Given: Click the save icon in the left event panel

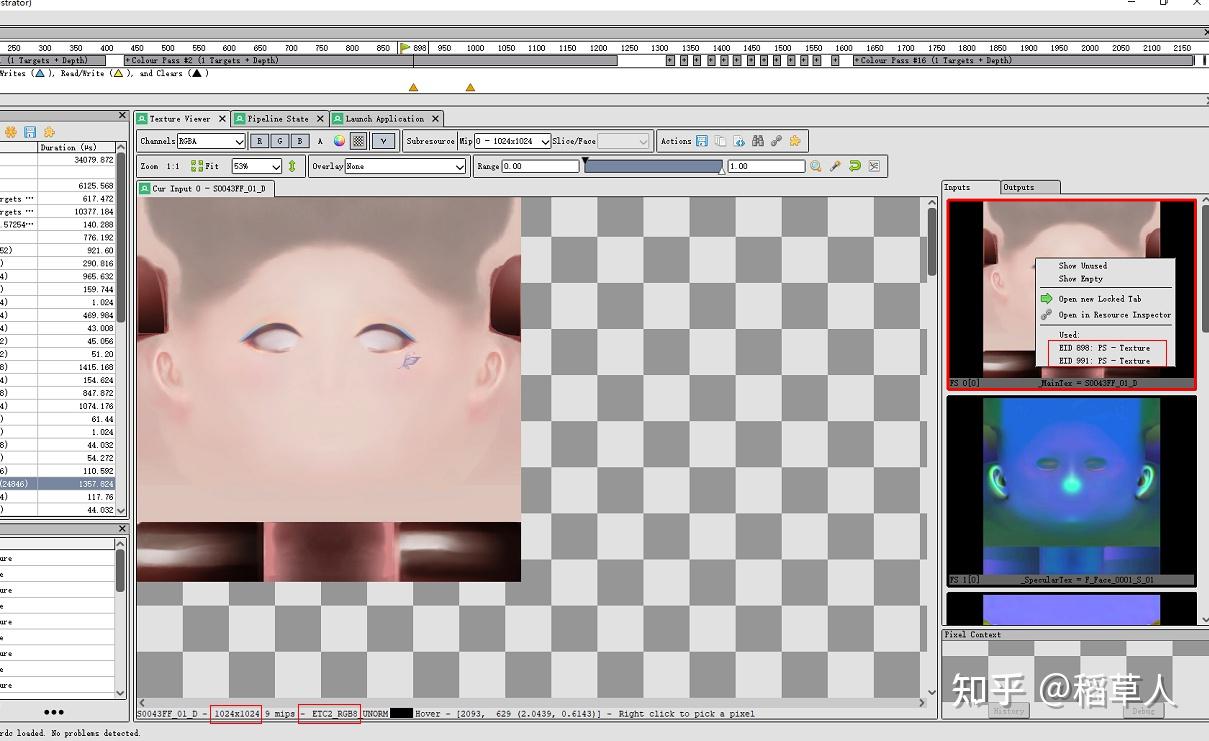Looking at the screenshot, I should coord(30,132).
